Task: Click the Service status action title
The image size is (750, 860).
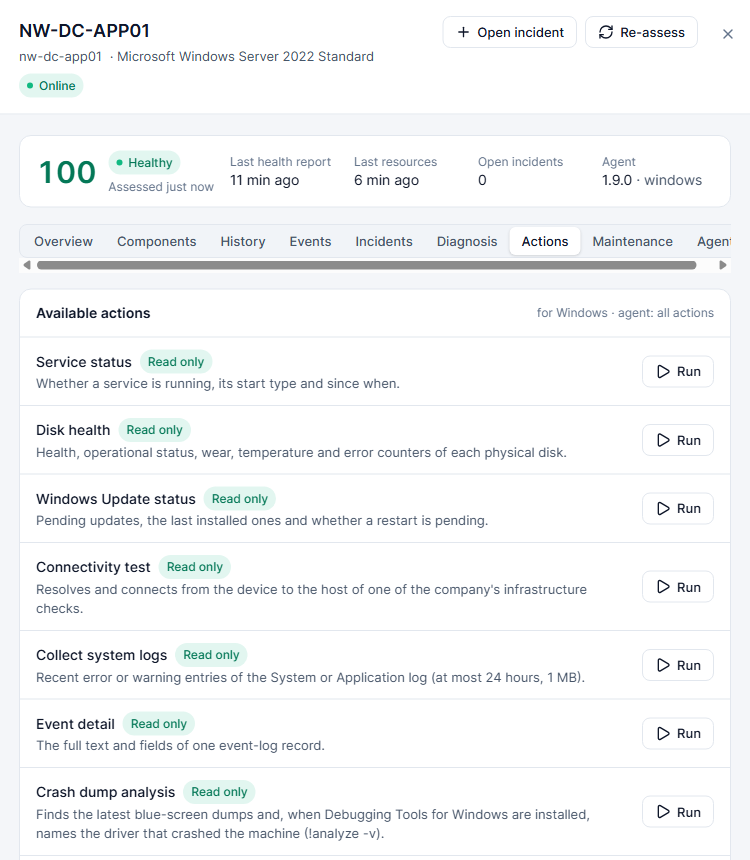Action: click(x=84, y=362)
